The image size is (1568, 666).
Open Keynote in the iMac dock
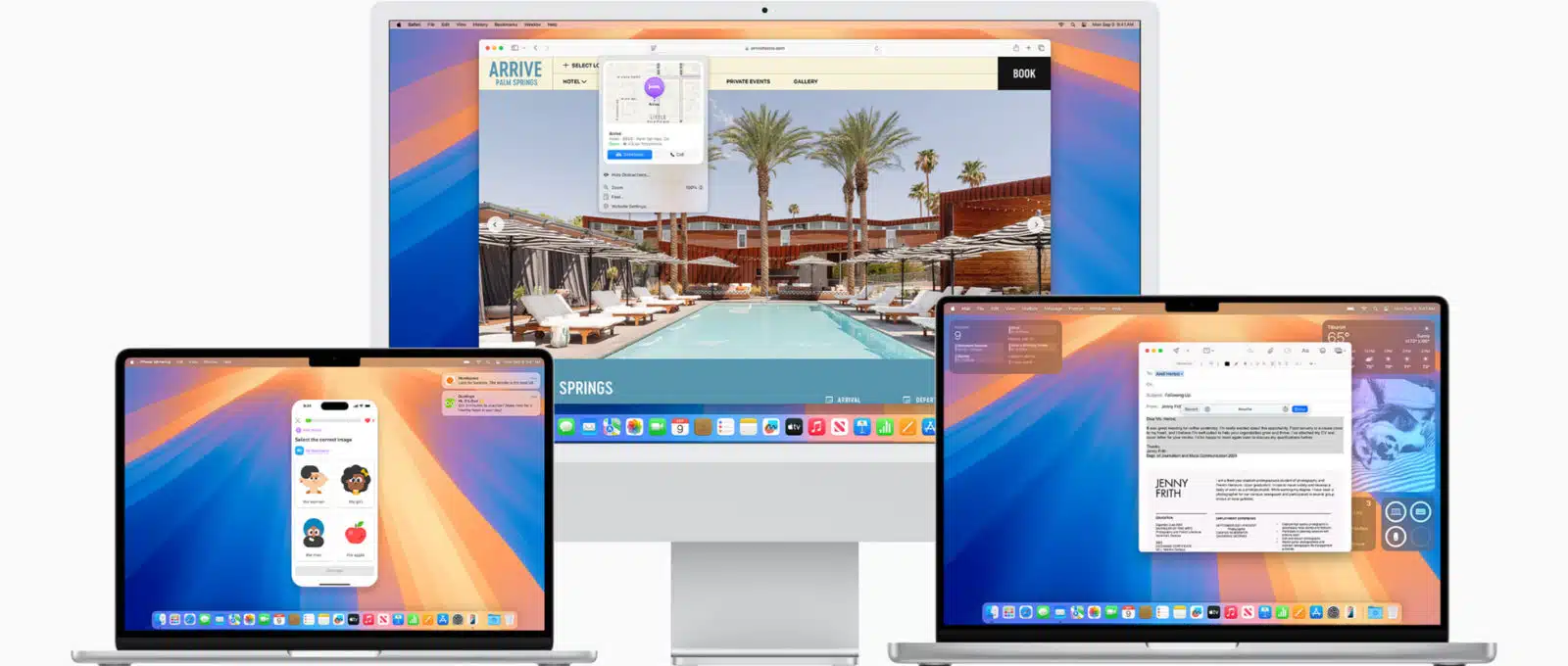pyautogui.click(x=862, y=427)
